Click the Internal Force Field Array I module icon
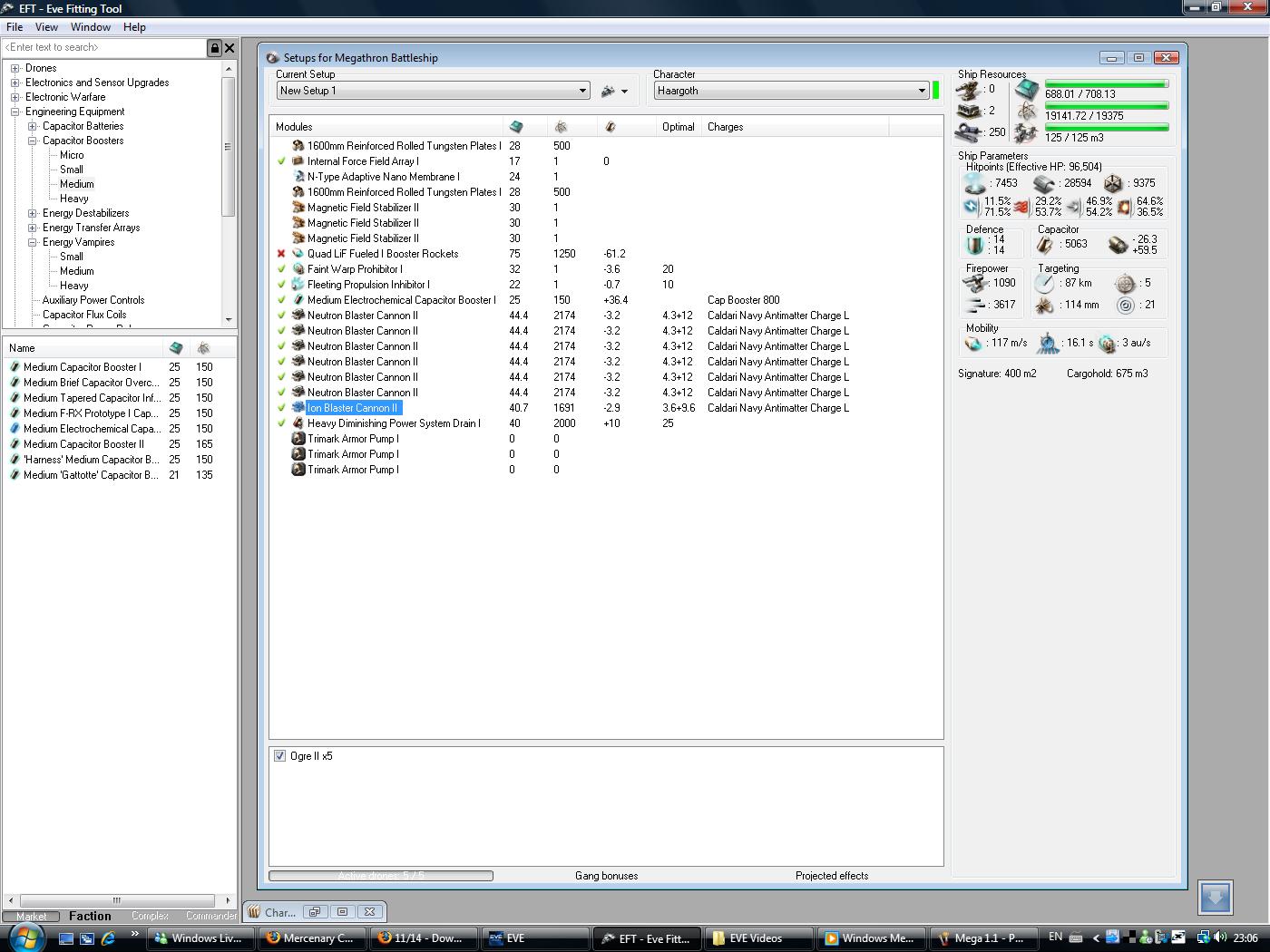The image size is (1270, 952). point(298,161)
